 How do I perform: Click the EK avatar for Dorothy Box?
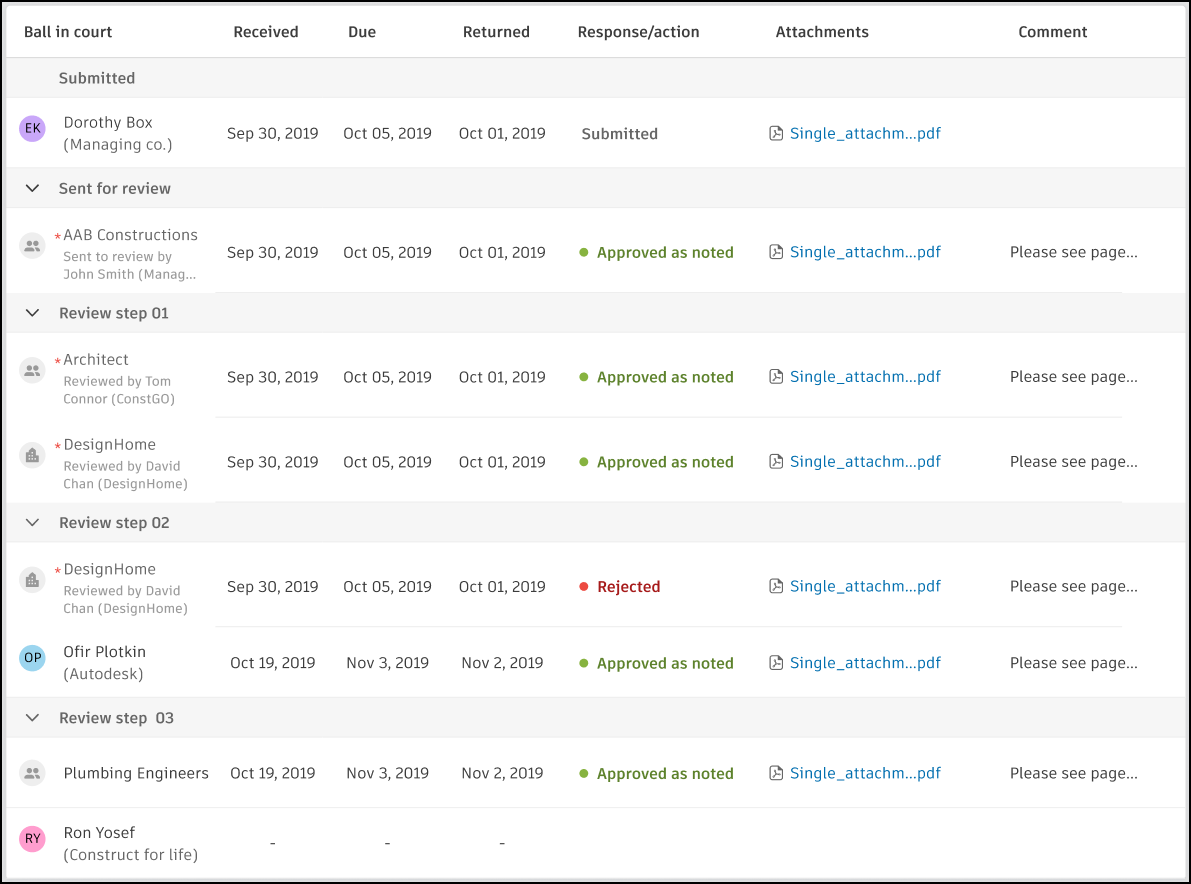tap(33, 128)
